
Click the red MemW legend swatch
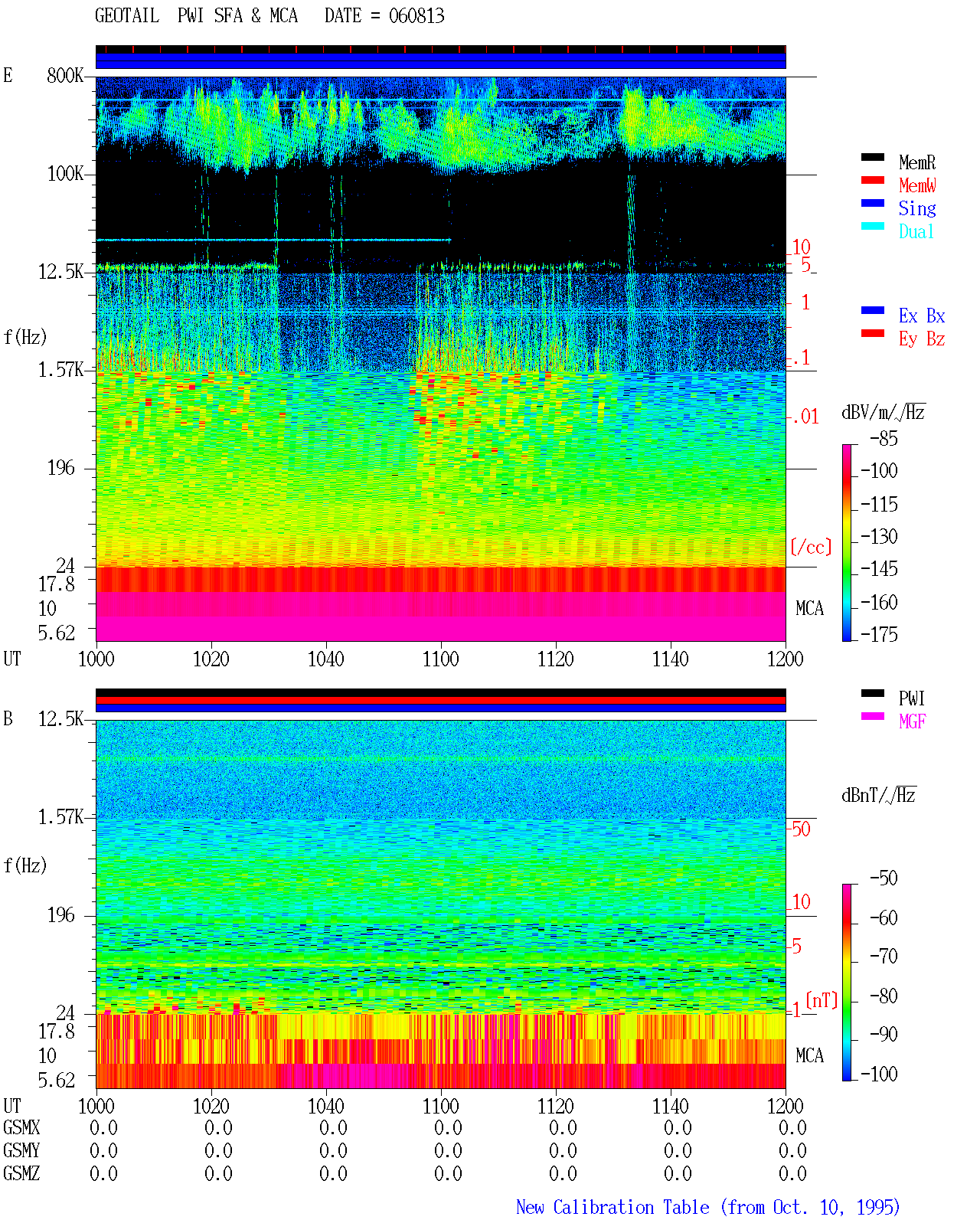point(873,180)
